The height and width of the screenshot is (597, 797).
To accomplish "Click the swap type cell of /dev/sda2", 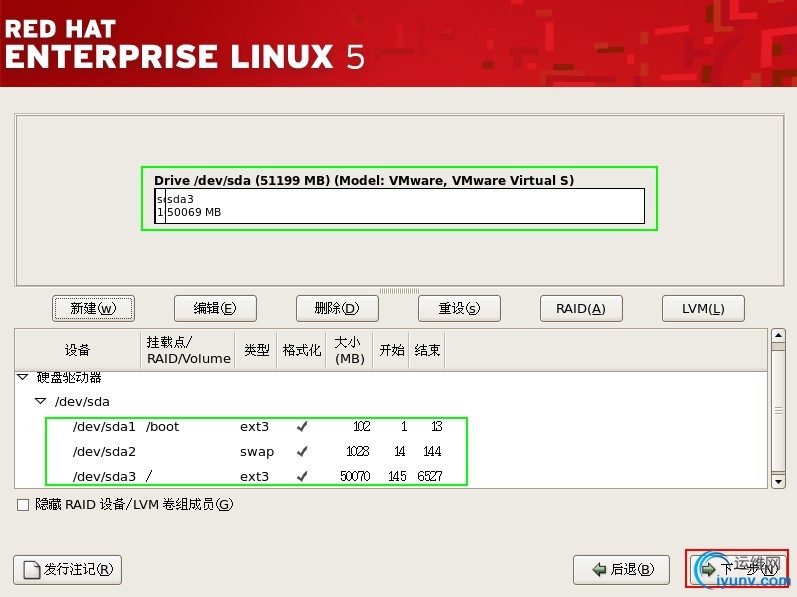I will pyautogui.click(x=257, y=451).
